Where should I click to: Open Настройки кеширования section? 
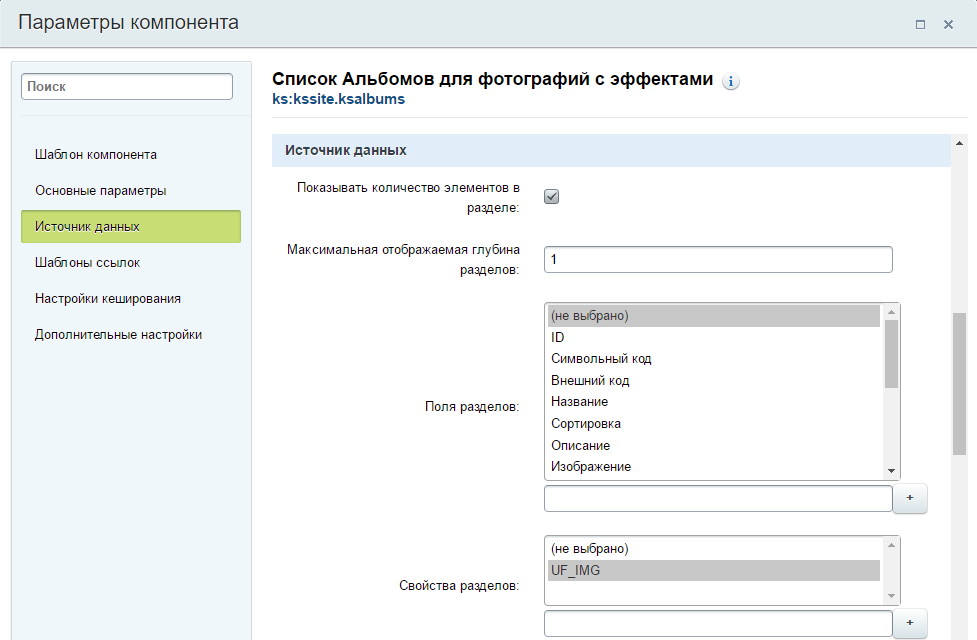pyautogui.click(x=108, y=299)
